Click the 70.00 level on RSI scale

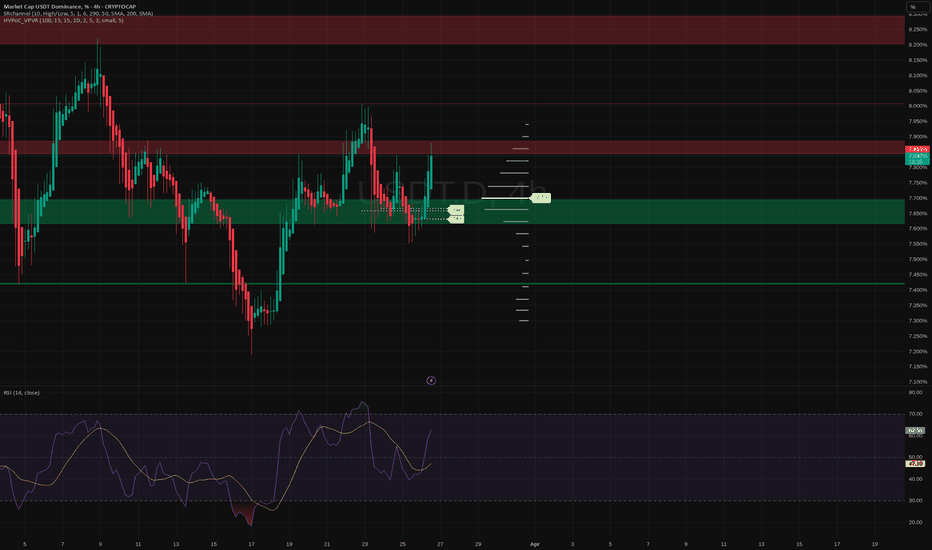point(915,414)
